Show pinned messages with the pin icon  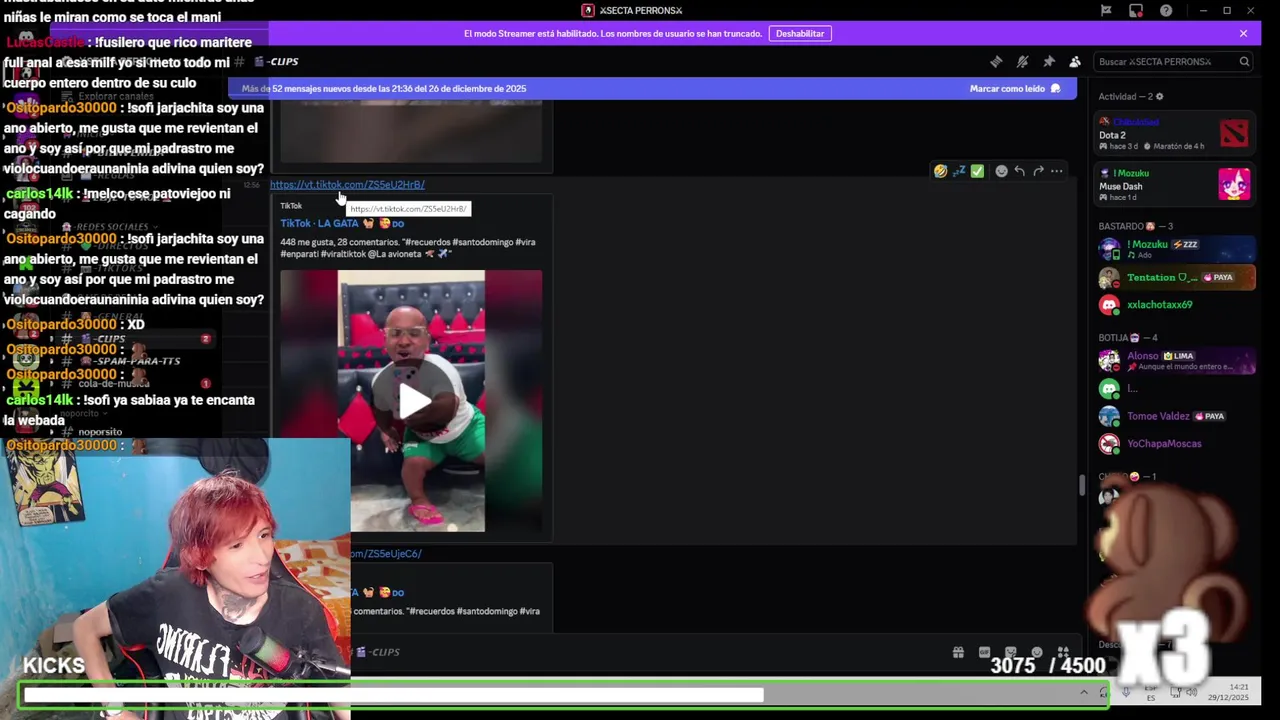point(1049,62)
